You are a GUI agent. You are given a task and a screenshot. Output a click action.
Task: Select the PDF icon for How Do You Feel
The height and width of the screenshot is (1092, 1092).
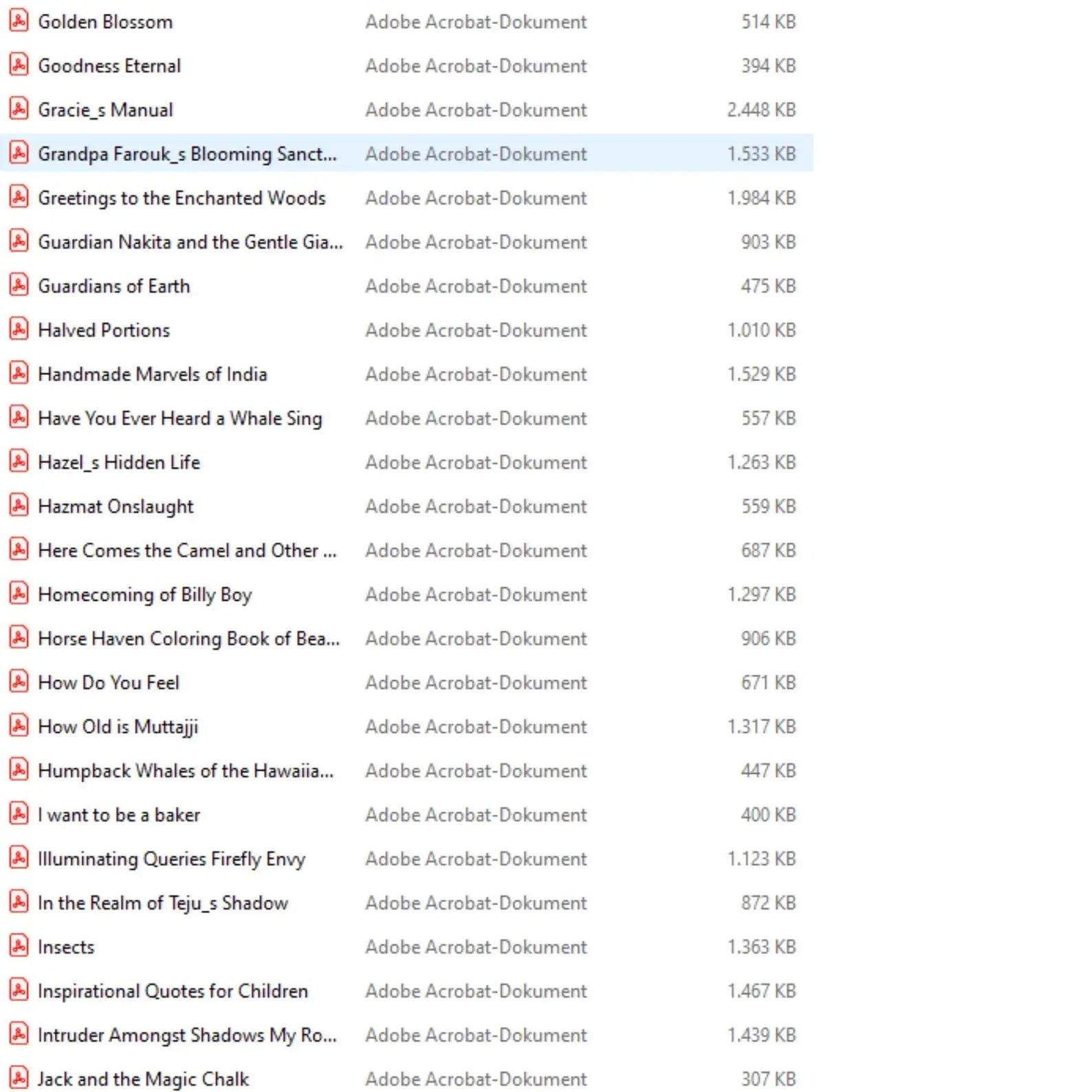pos(19,682)
